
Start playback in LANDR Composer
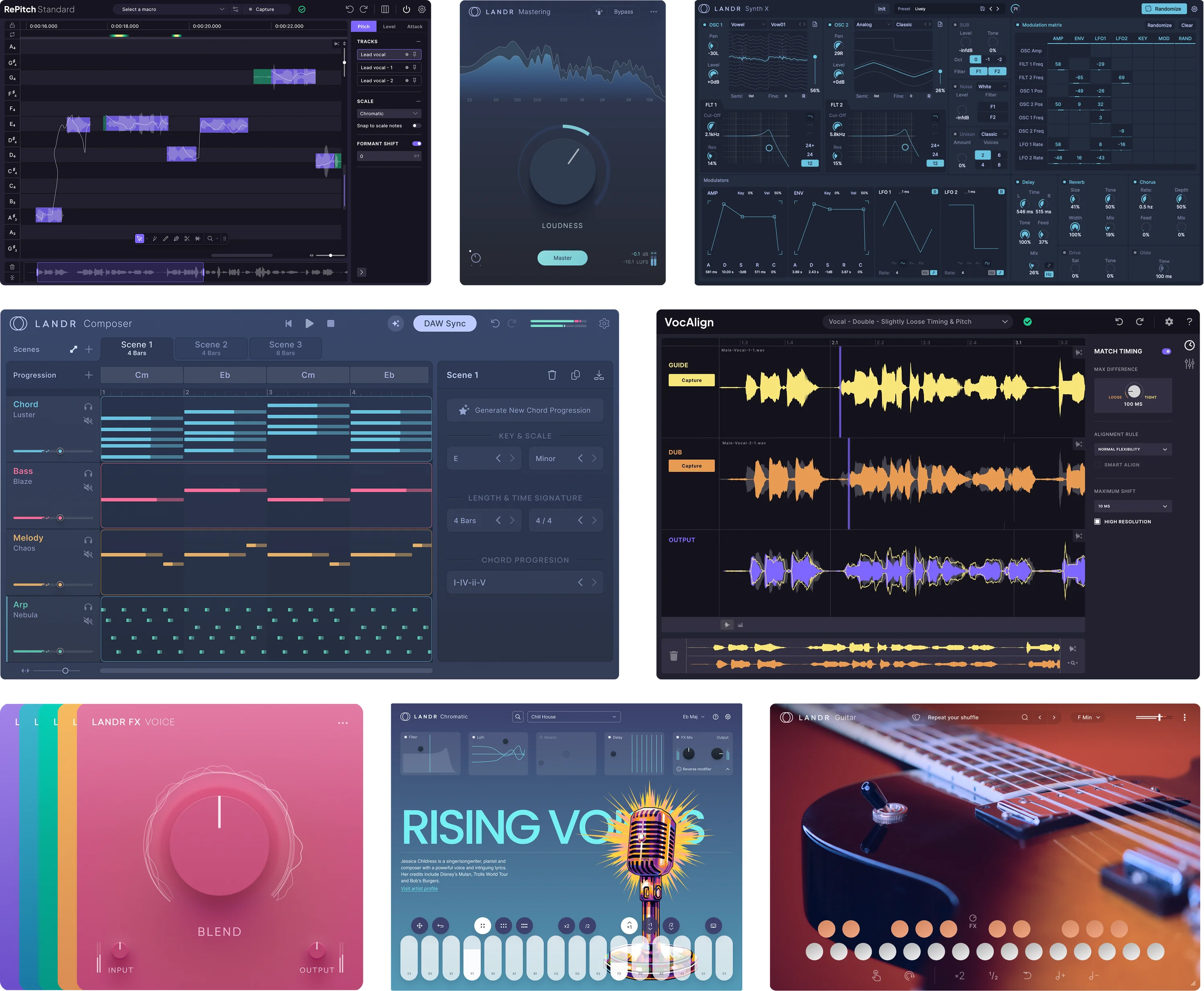pos(309,324)
